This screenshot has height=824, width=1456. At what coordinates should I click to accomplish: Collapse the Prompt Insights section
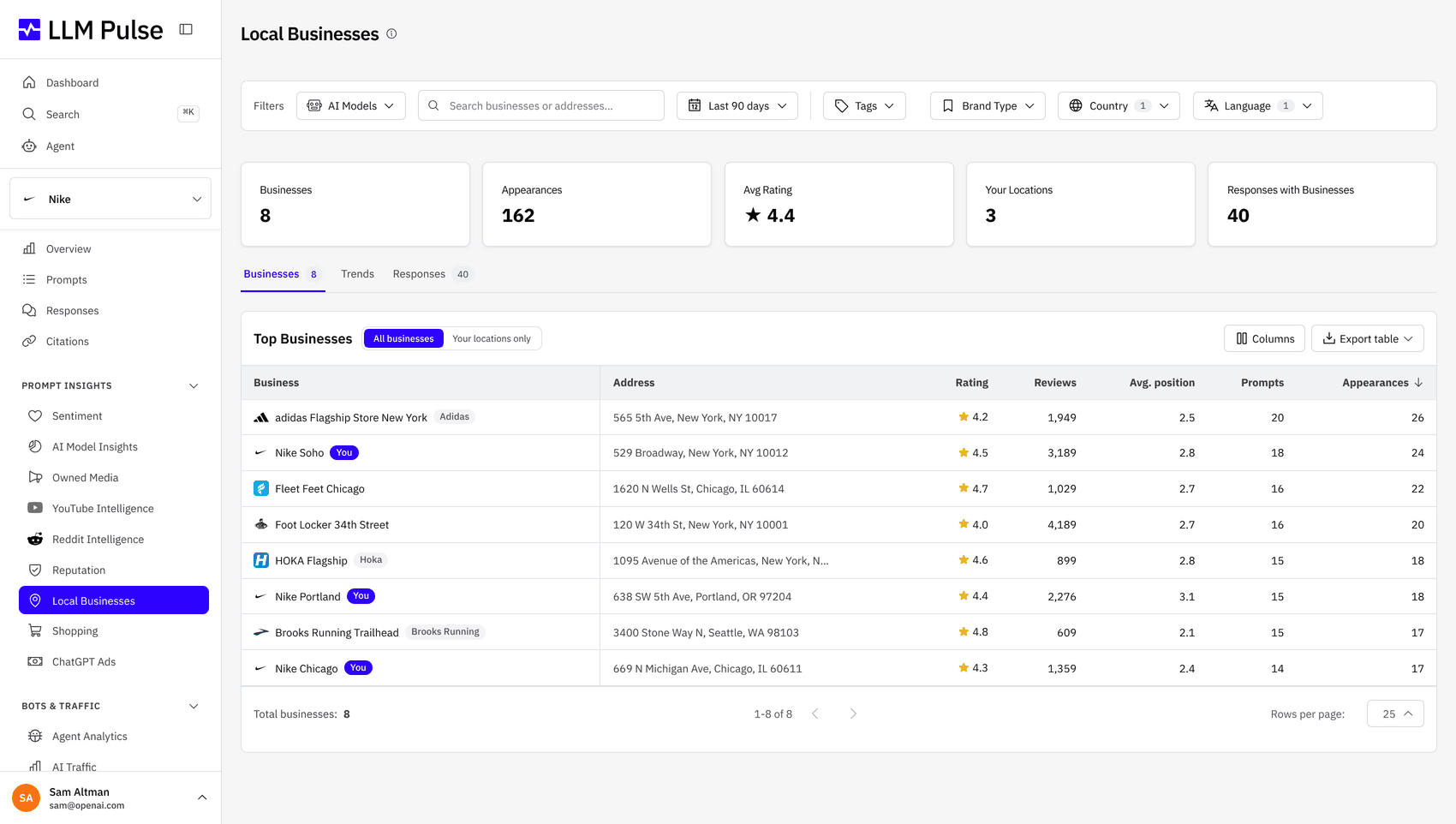click(194, 386)
